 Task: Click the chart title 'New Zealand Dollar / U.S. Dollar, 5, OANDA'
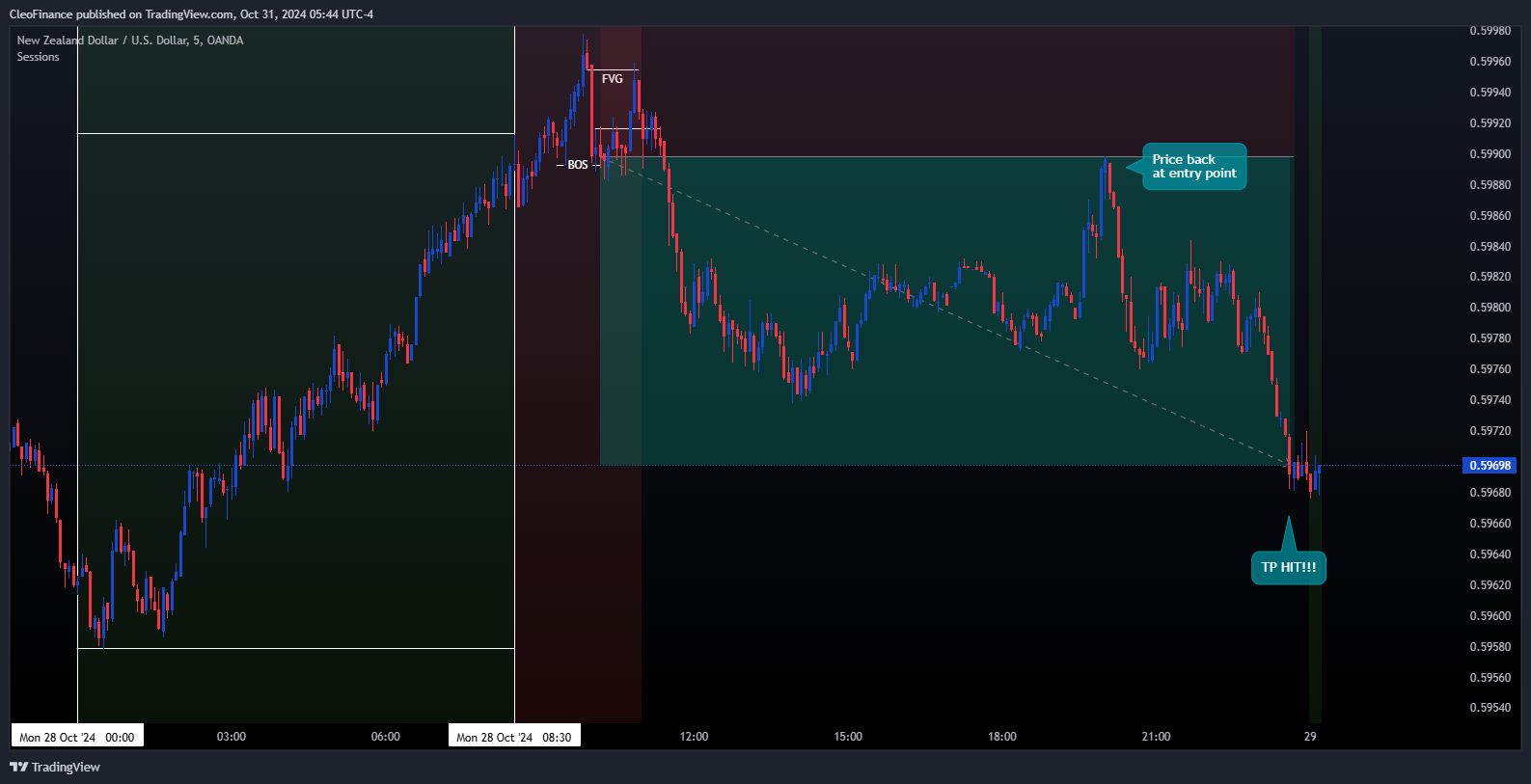pyautogui.click(x=130, y=41)
